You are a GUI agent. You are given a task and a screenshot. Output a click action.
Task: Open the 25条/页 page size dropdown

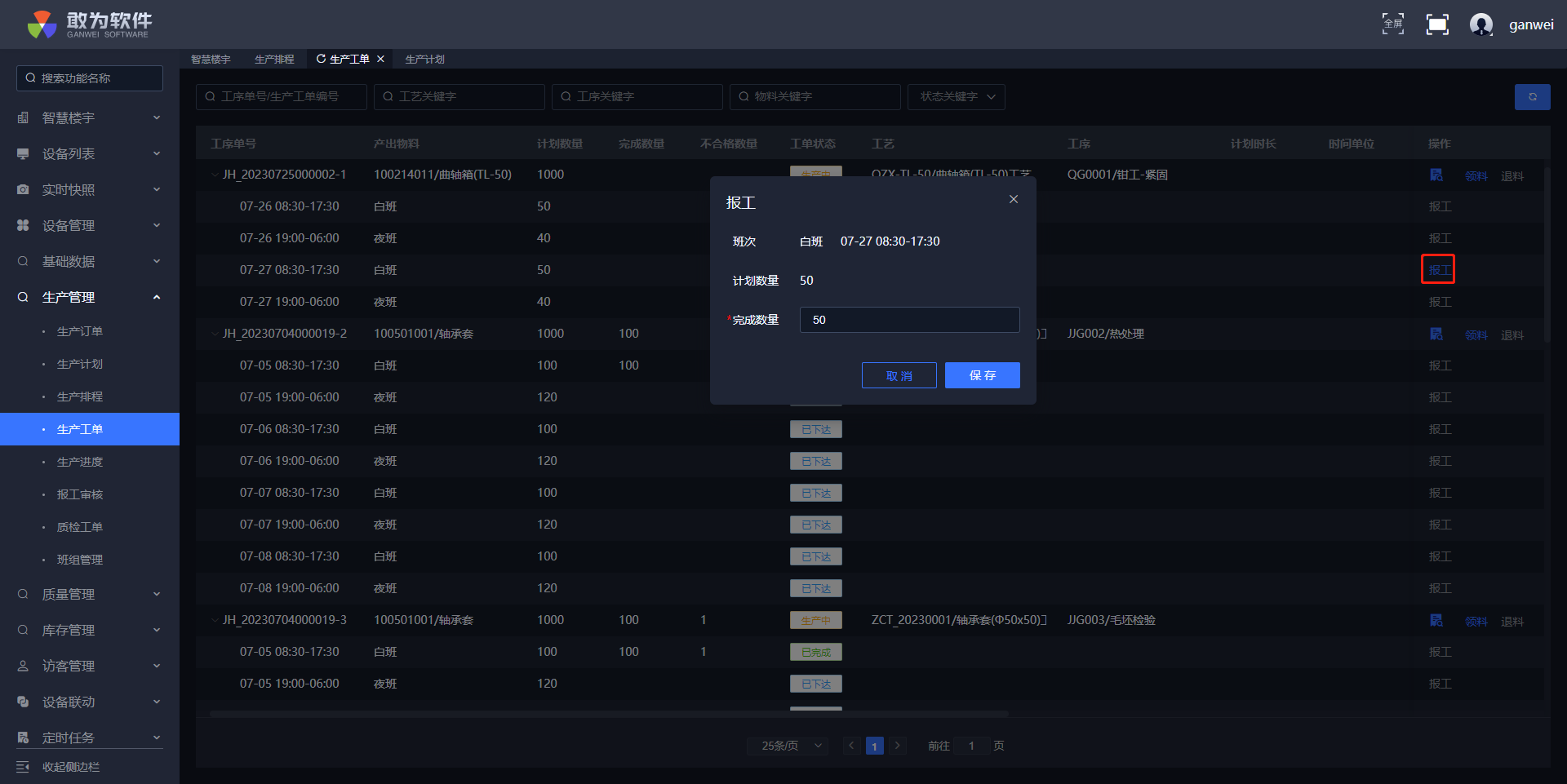(x=788, y=746)
